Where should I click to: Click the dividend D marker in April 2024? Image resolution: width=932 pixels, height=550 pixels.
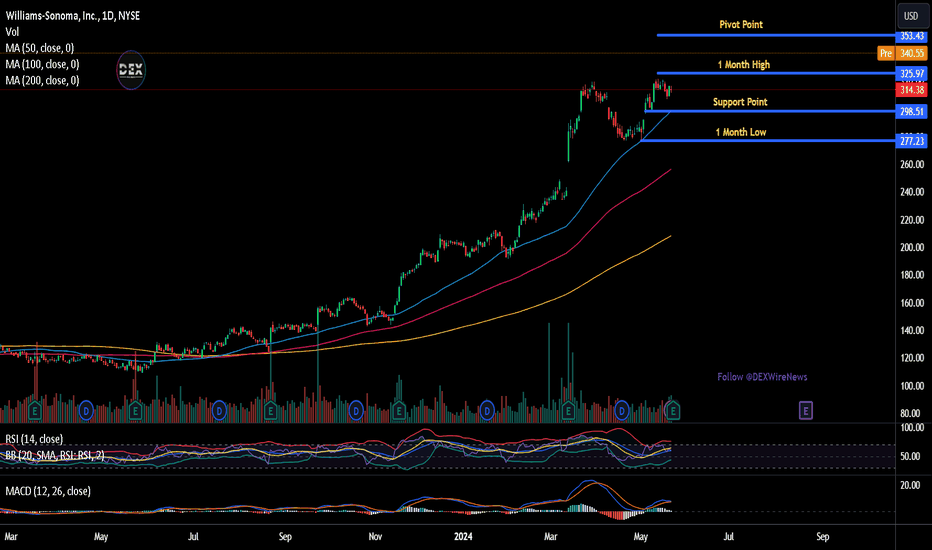[622, 410]
